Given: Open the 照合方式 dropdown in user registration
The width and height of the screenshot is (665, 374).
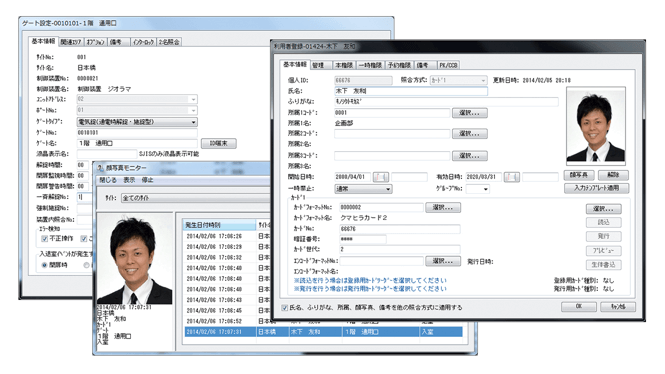Looking at the screenshot, I should point(458,80).
